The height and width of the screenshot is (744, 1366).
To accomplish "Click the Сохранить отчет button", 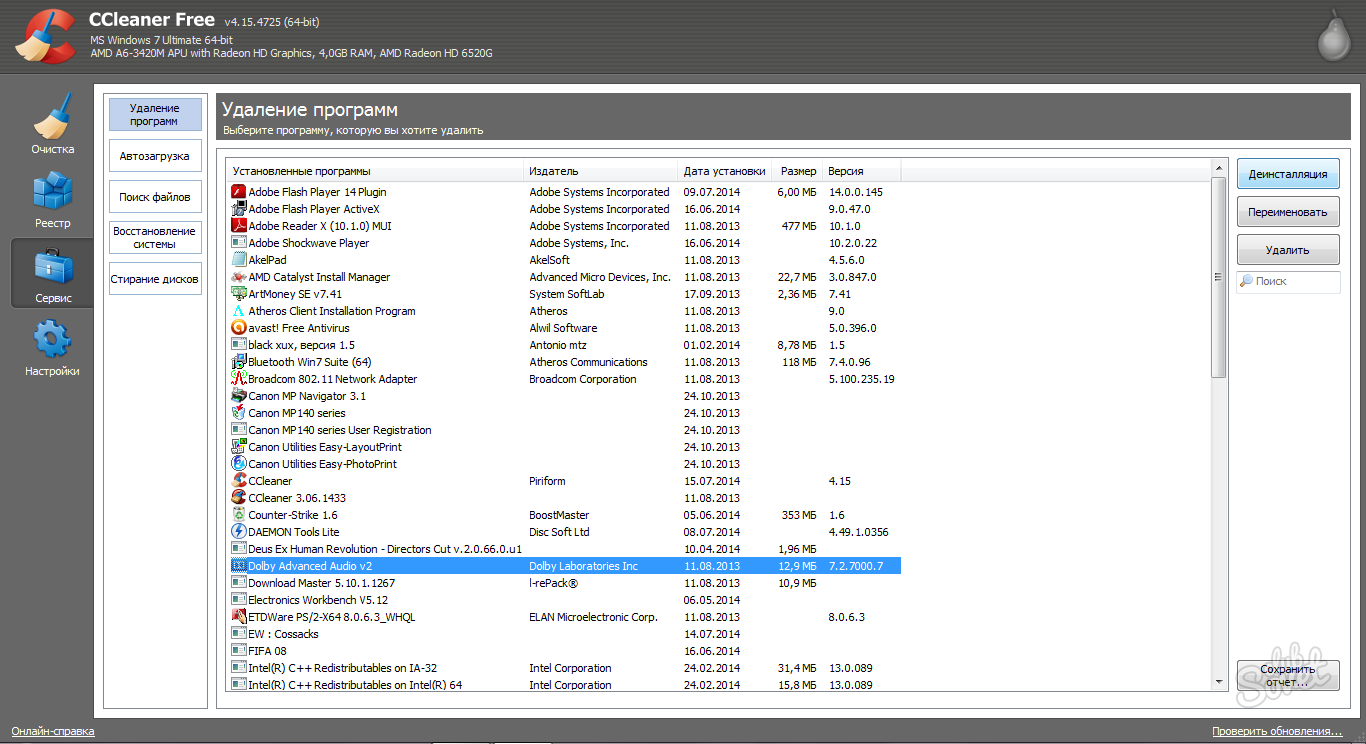I will tap(1288, 676).
